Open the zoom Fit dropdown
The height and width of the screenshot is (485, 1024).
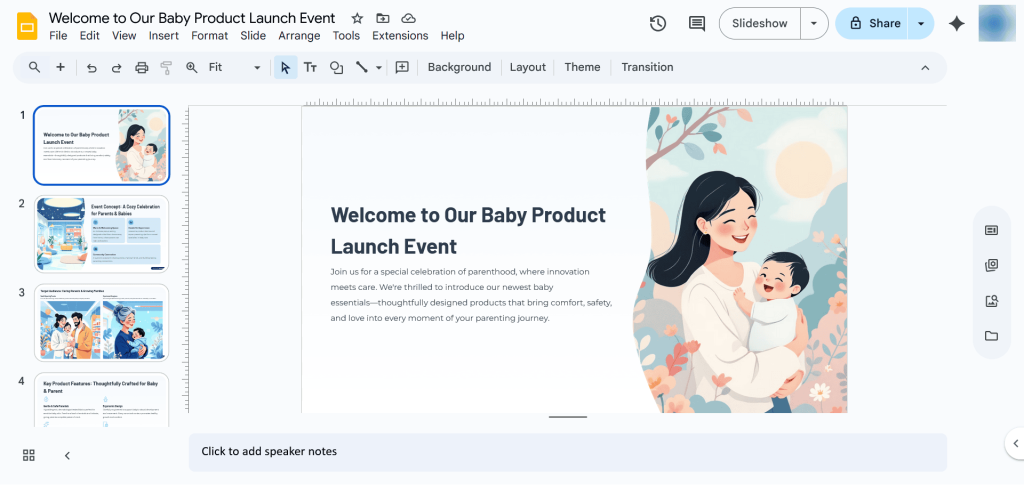[x=234, y=68]
